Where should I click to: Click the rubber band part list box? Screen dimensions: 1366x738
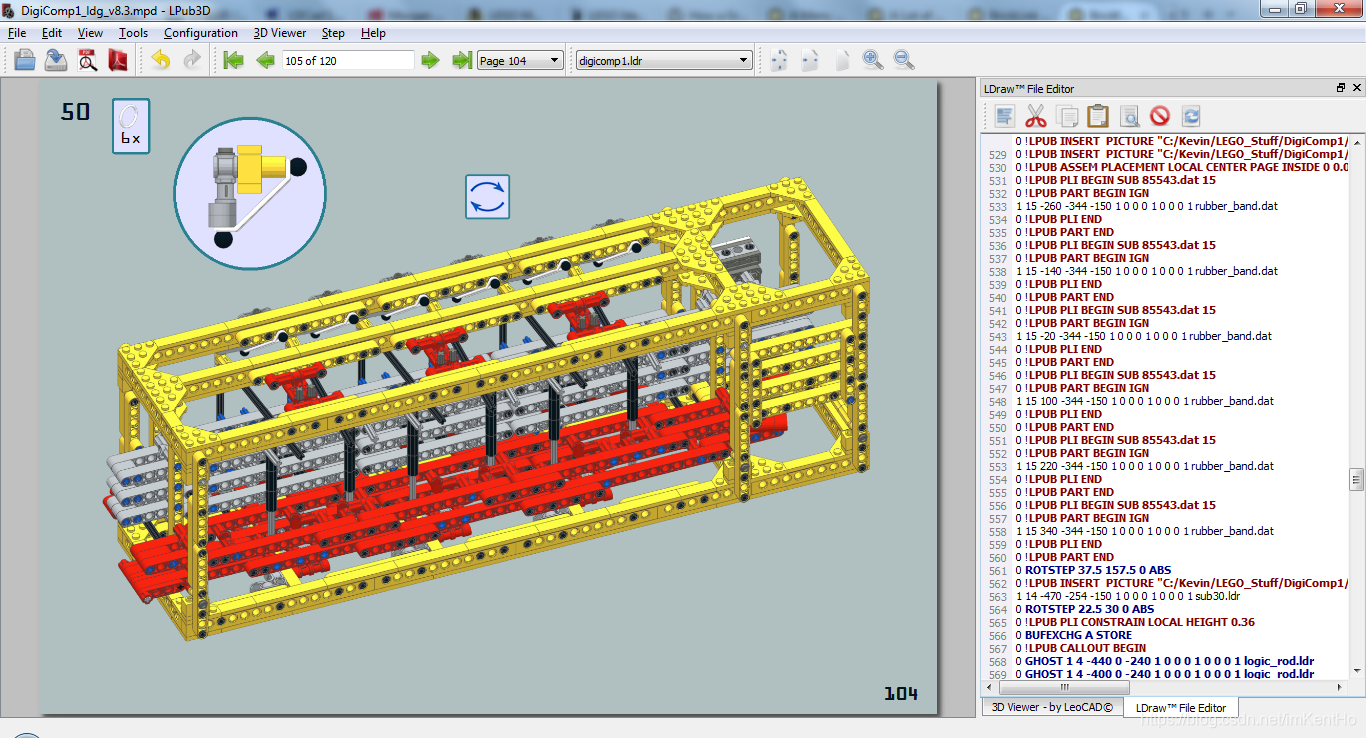click(131, 126)
